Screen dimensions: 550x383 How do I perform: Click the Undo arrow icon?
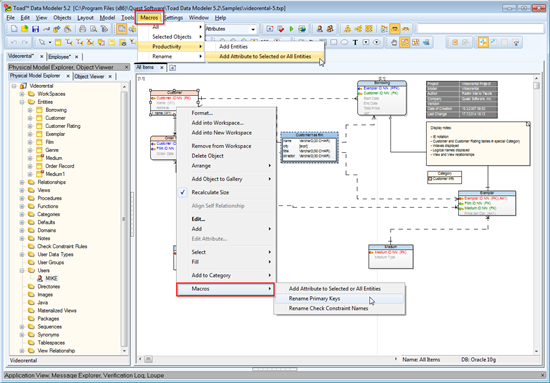click(14, 42)
